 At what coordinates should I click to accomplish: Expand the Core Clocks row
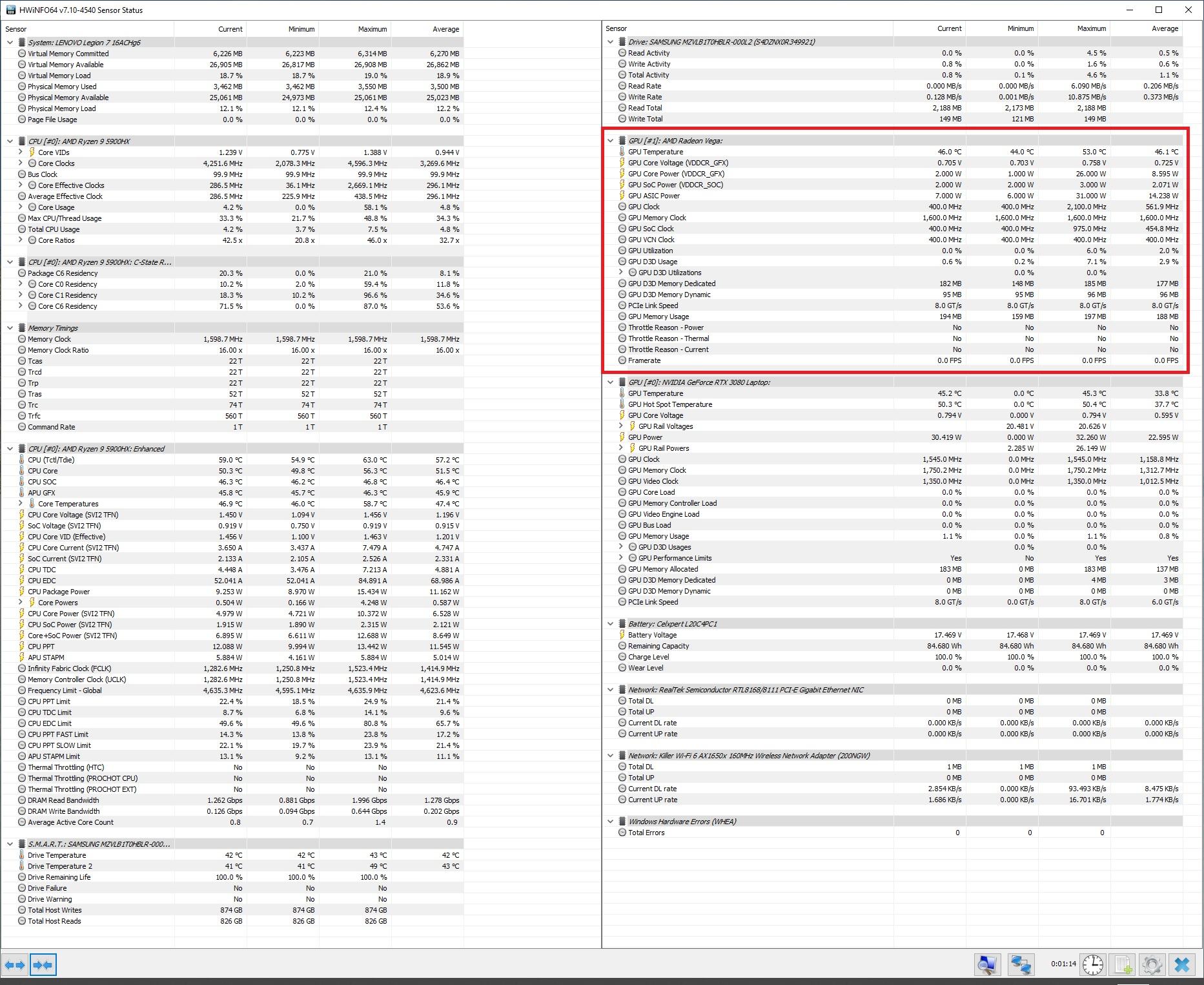pos(21,163)
